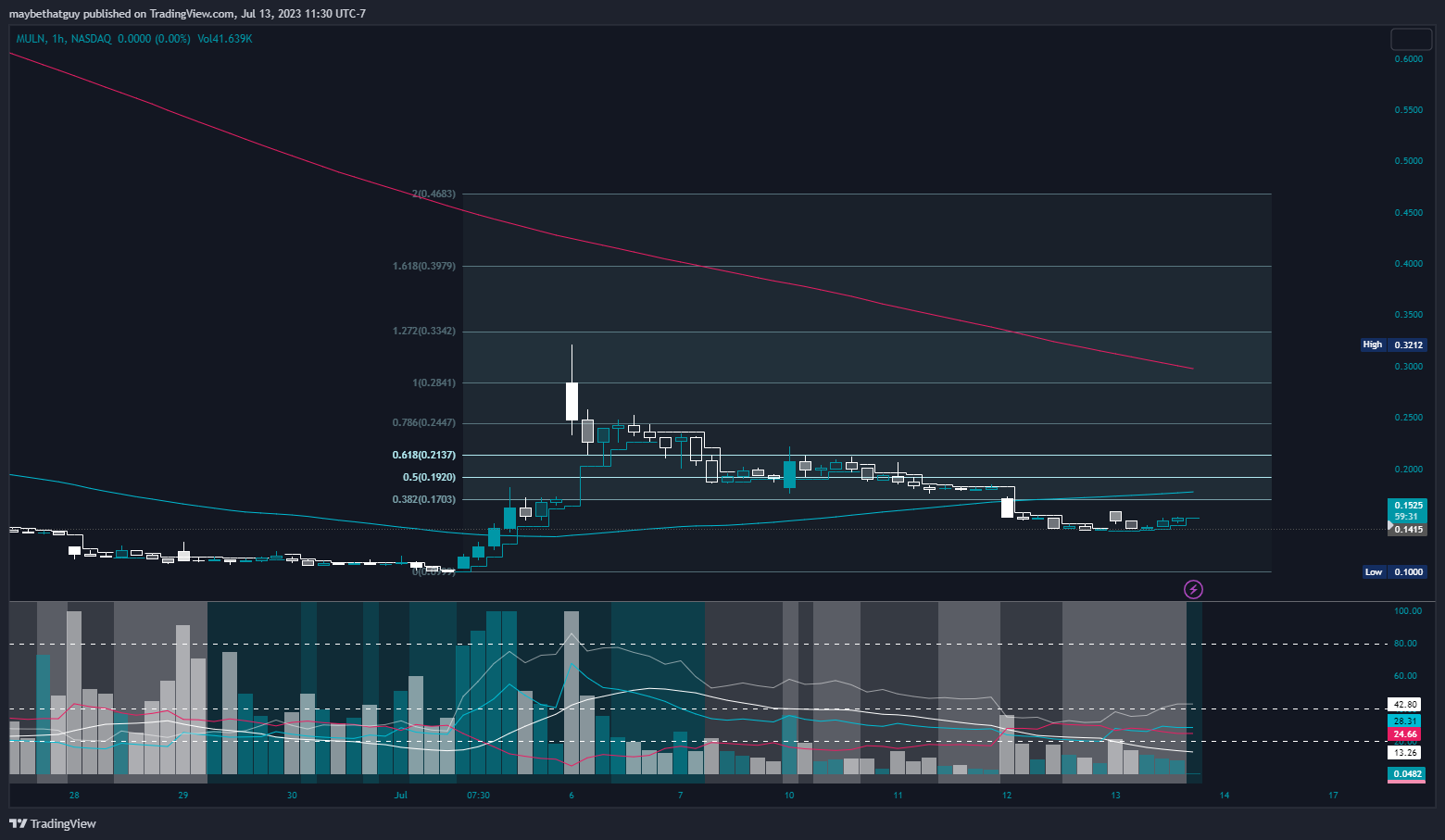The image size is (1445, 840).
Task: Select the 1.618(0.3979) Fibonacci level label
Action: point(424,266)
